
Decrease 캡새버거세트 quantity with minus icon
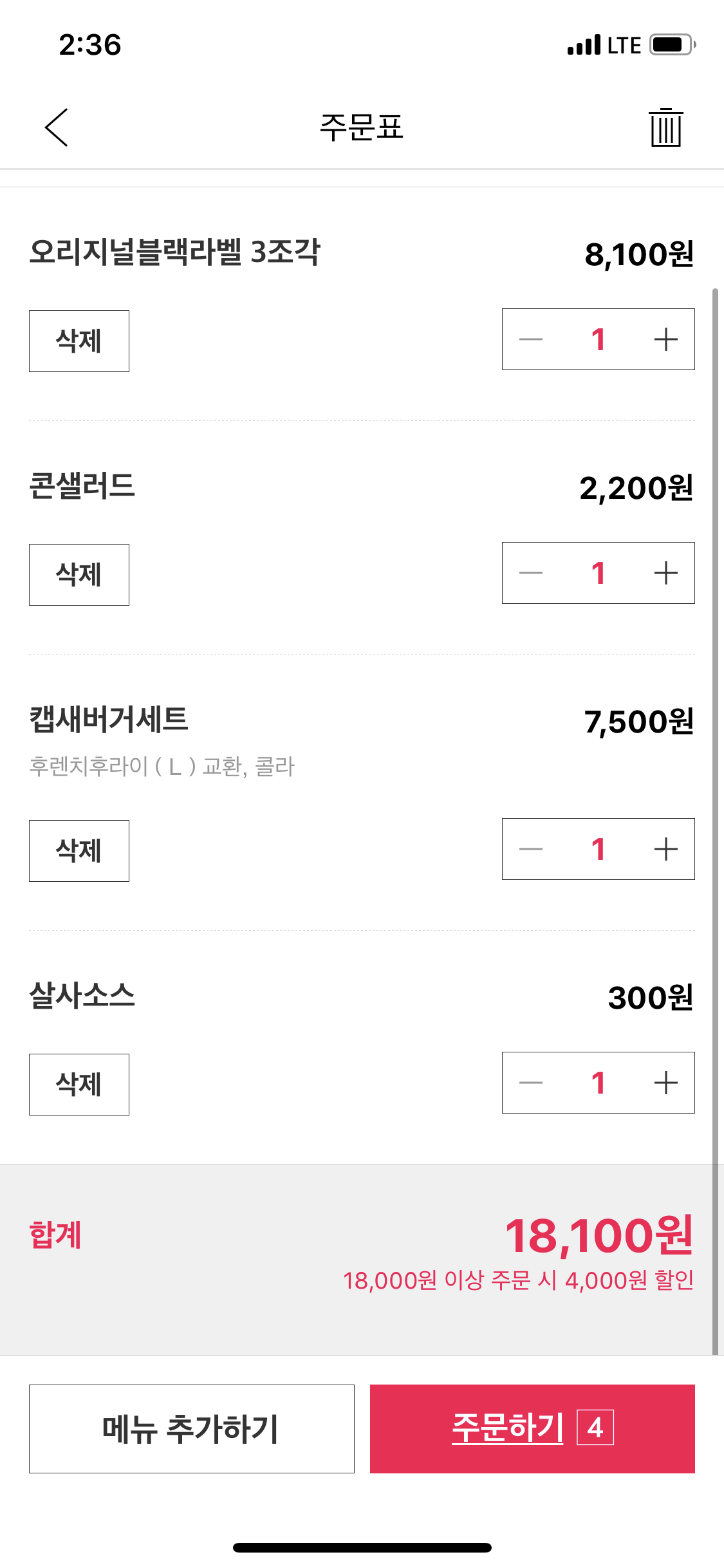coord(531,849)
